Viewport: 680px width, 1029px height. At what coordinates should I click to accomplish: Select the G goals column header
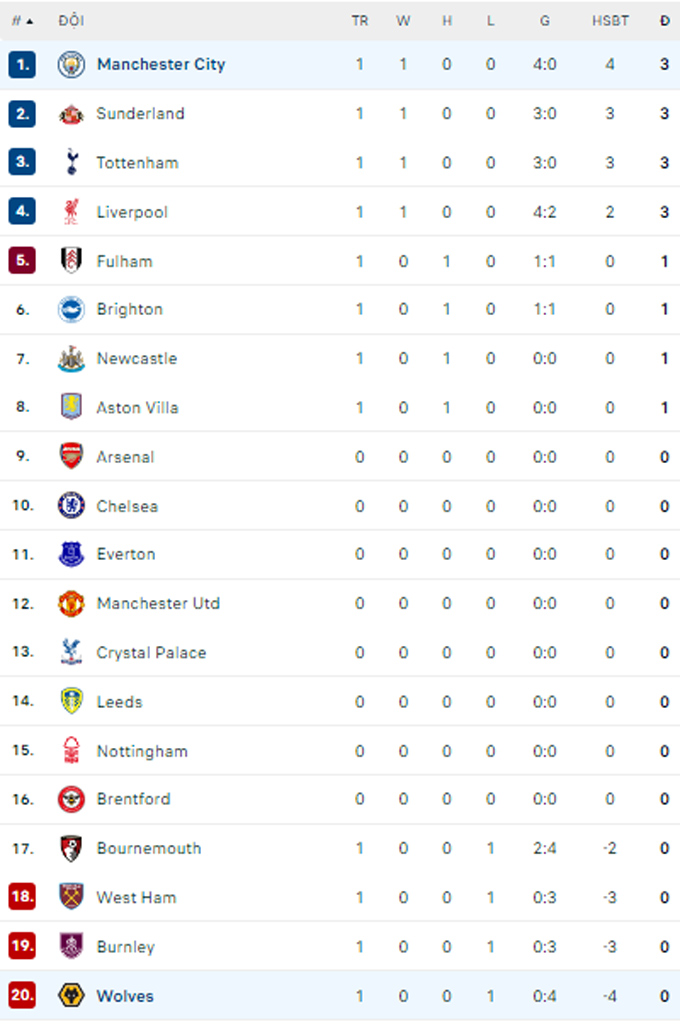545,21
